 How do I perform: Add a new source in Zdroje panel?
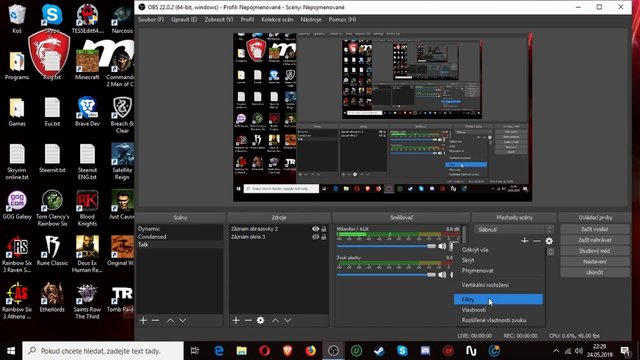click(x=236, y=320)
